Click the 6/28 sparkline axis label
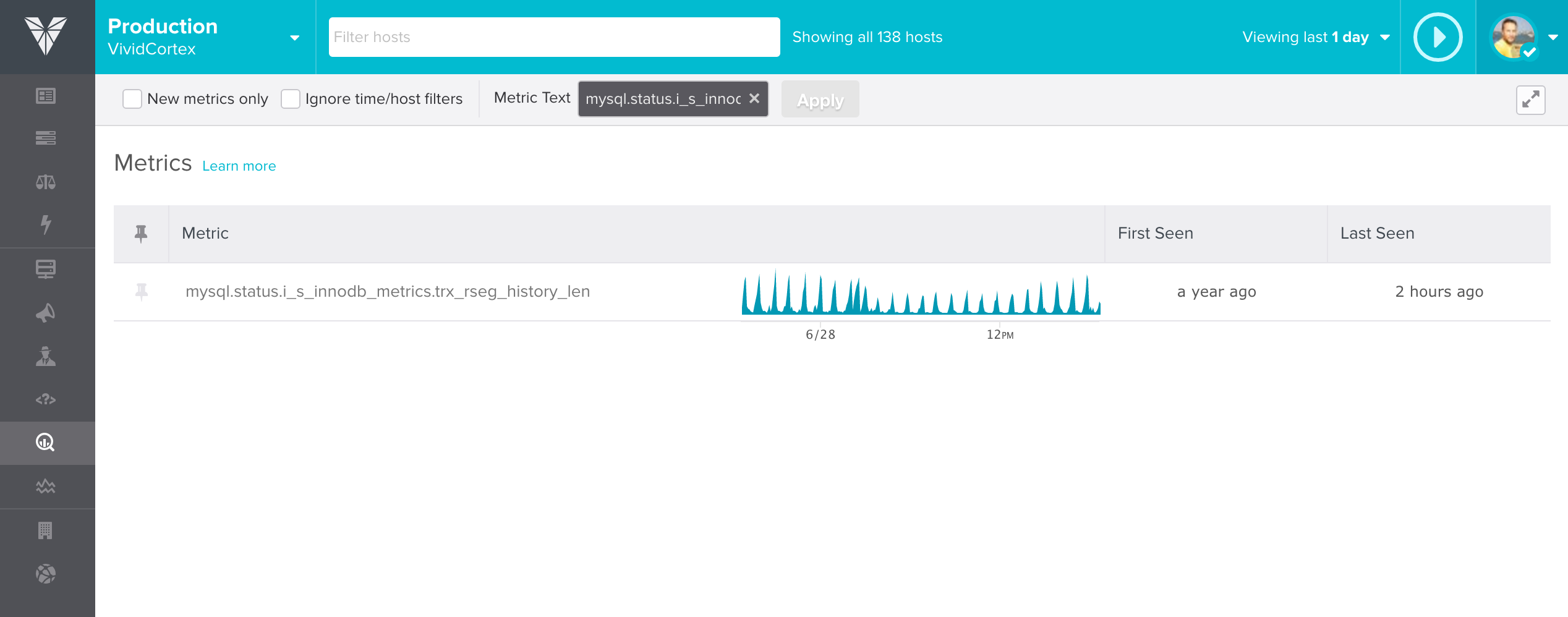The width and height of the screenshot is (1568, 617). [820, 334]
